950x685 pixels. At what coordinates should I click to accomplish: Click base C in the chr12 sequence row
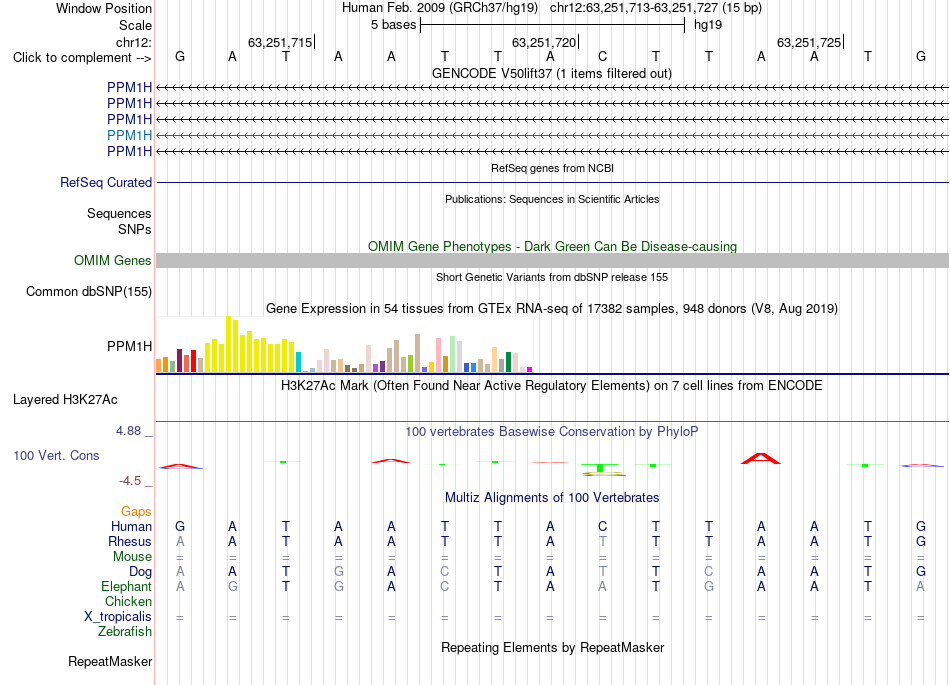(x=602, y=56)
